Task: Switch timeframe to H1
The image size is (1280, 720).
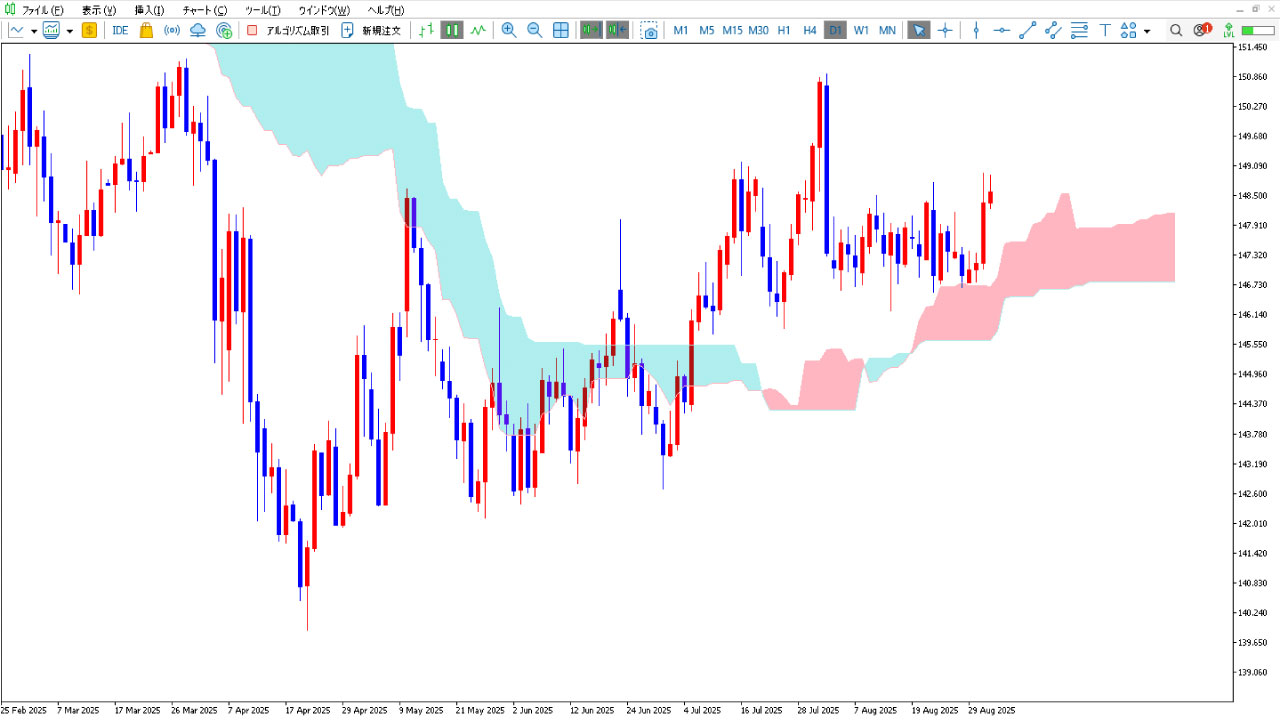Action: (783, 30)
